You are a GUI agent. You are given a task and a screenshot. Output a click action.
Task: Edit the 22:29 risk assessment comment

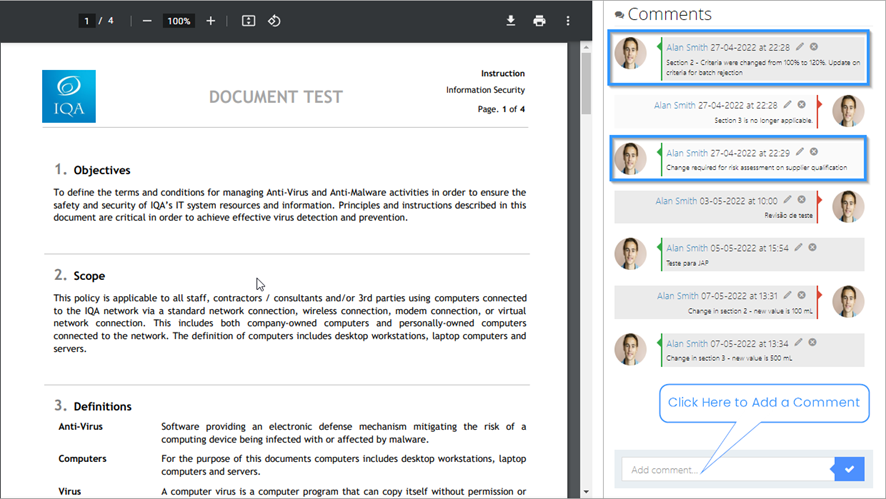point(800,151)
